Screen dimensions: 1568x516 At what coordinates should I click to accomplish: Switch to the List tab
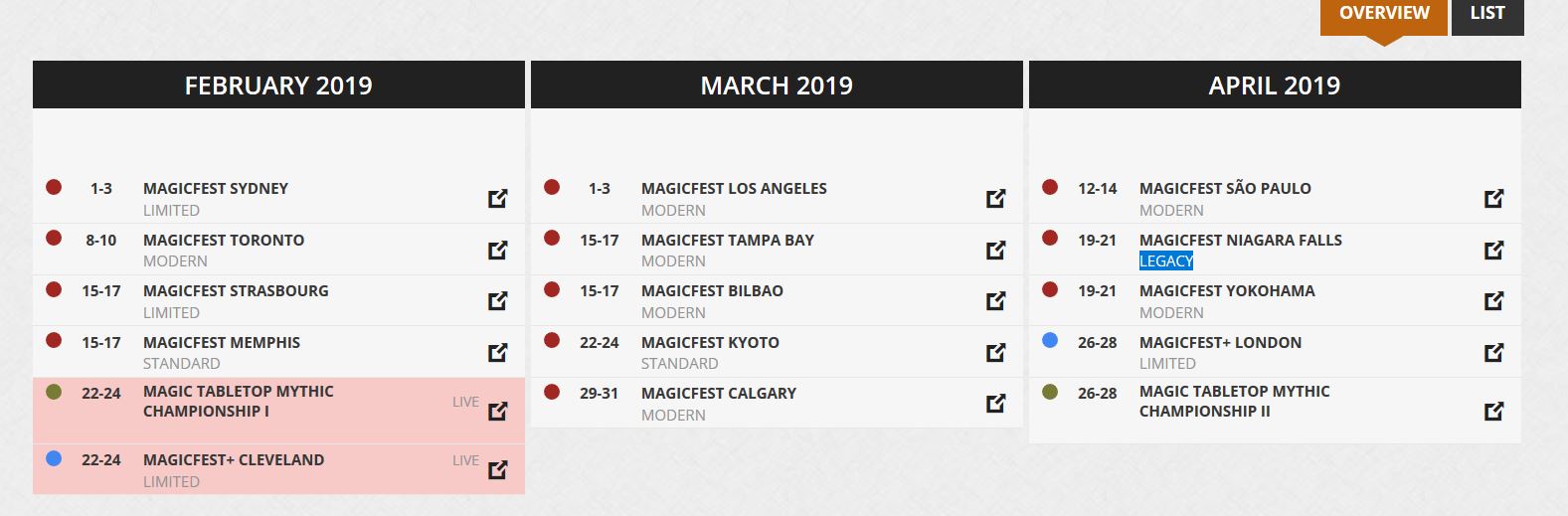pos(1487,14)
